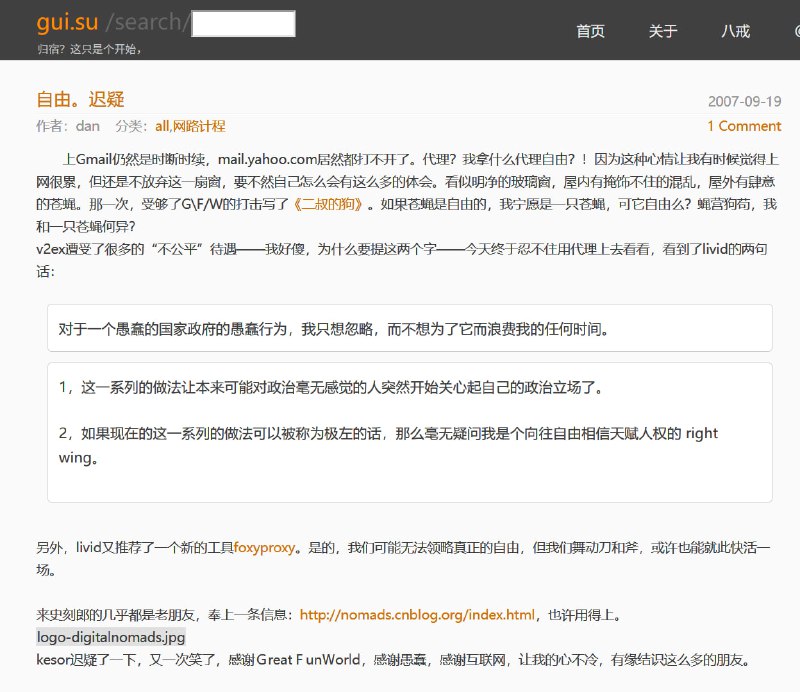Open the 首页 navigation item
Image resolution: width=800 pixels, height=692 pixels.
tap(590, 31)
